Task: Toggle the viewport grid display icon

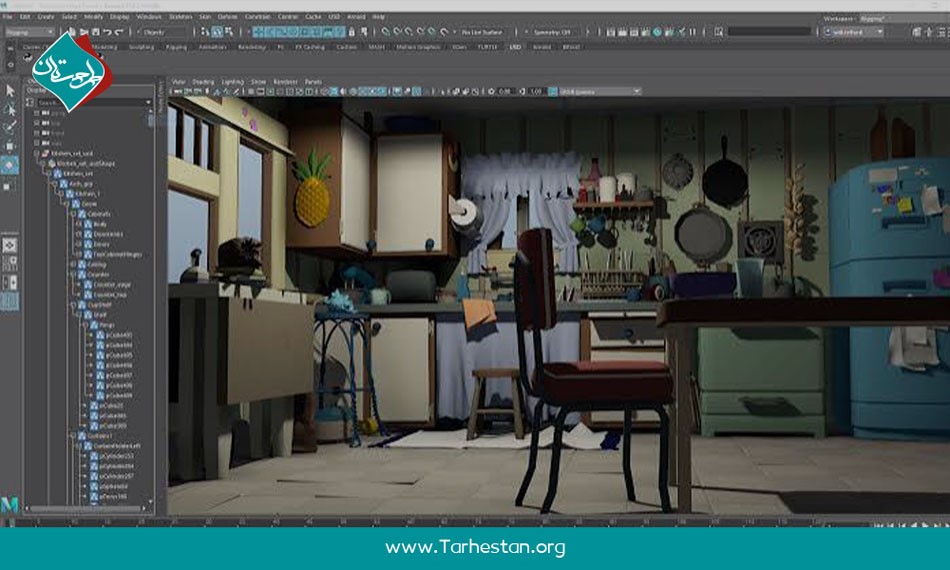Action: [x=251, y=91]
